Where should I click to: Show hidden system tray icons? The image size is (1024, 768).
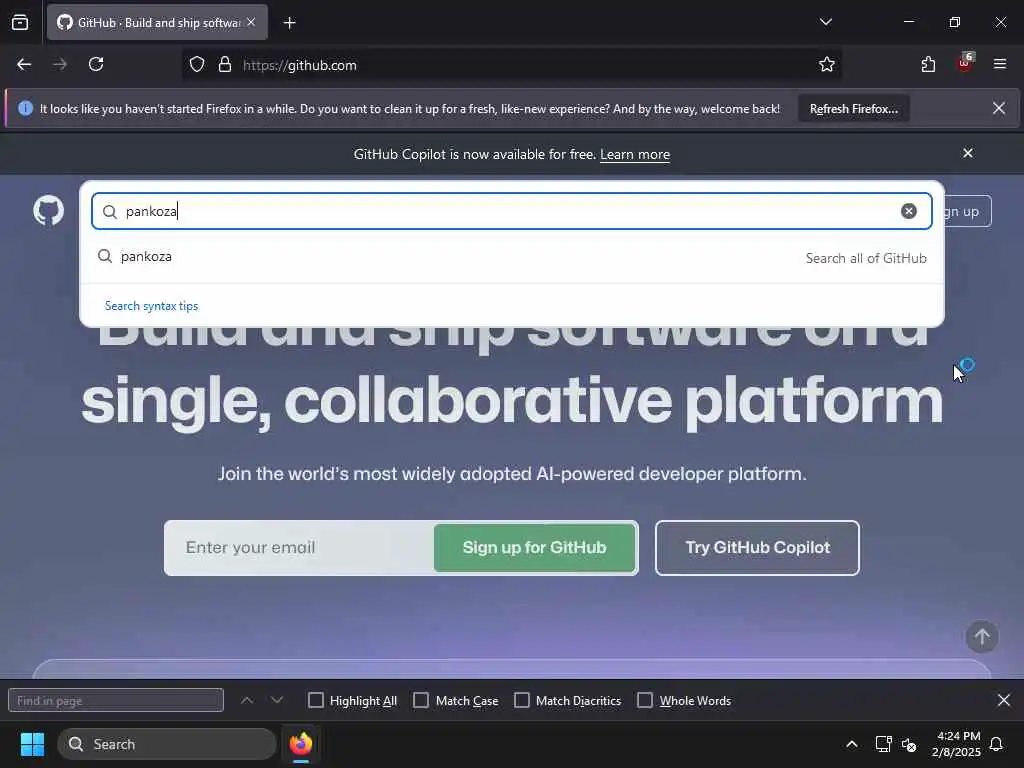tap(852, 744)
